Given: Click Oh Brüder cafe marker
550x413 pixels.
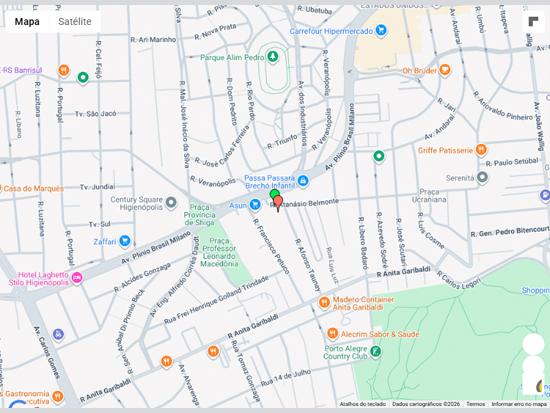Looking at the screenshot, I should click(444, 70).
